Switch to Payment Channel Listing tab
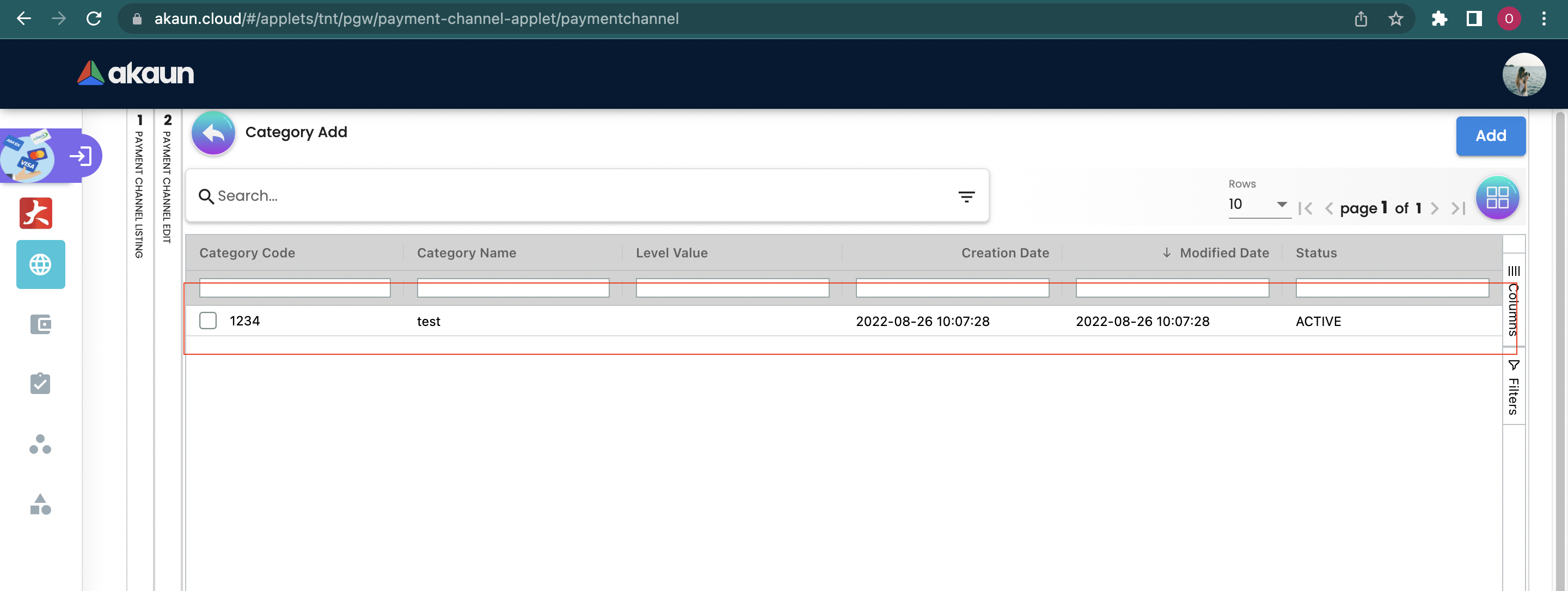 point(139,189)
